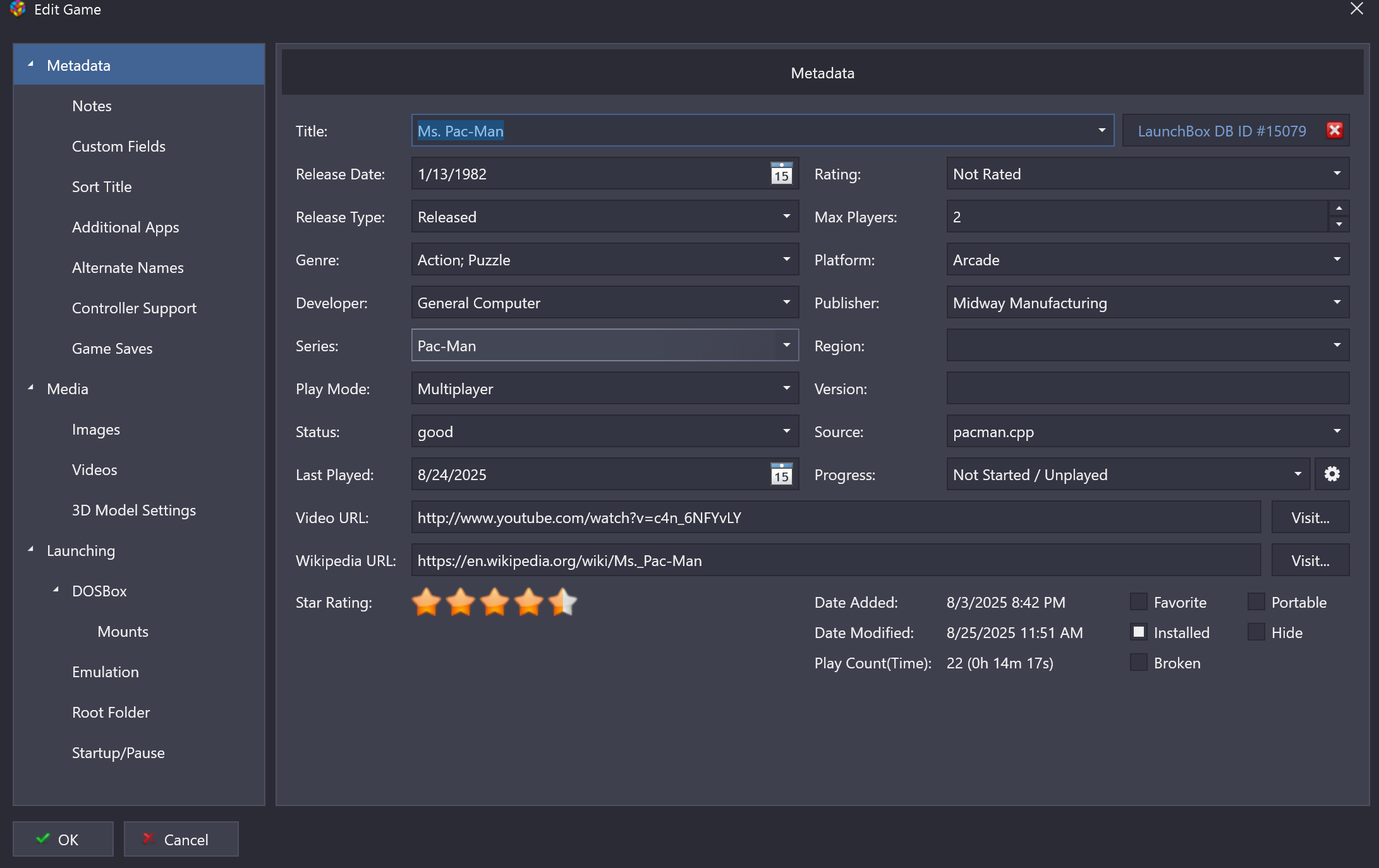Viewport: 1379px width, 868px height.
Task: Toggle the Installed checkbox
Action: 1139,632
